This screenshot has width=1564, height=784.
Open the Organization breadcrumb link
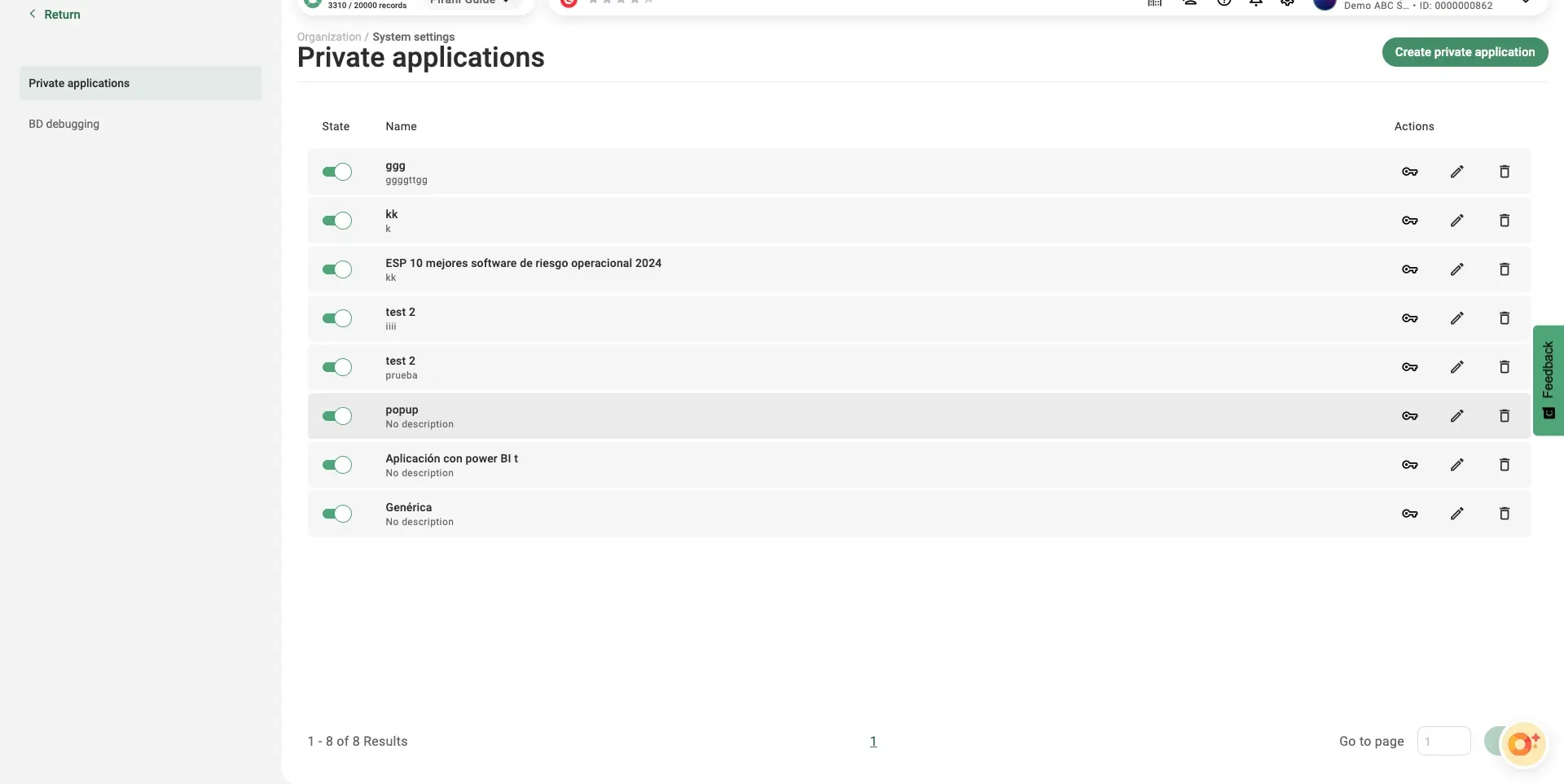(x=328, y=37)
